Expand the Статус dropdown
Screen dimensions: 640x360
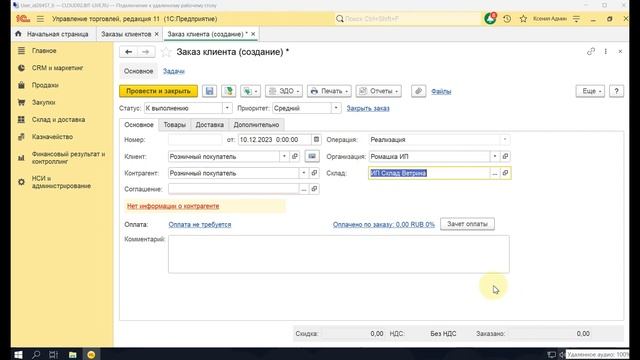227,108
